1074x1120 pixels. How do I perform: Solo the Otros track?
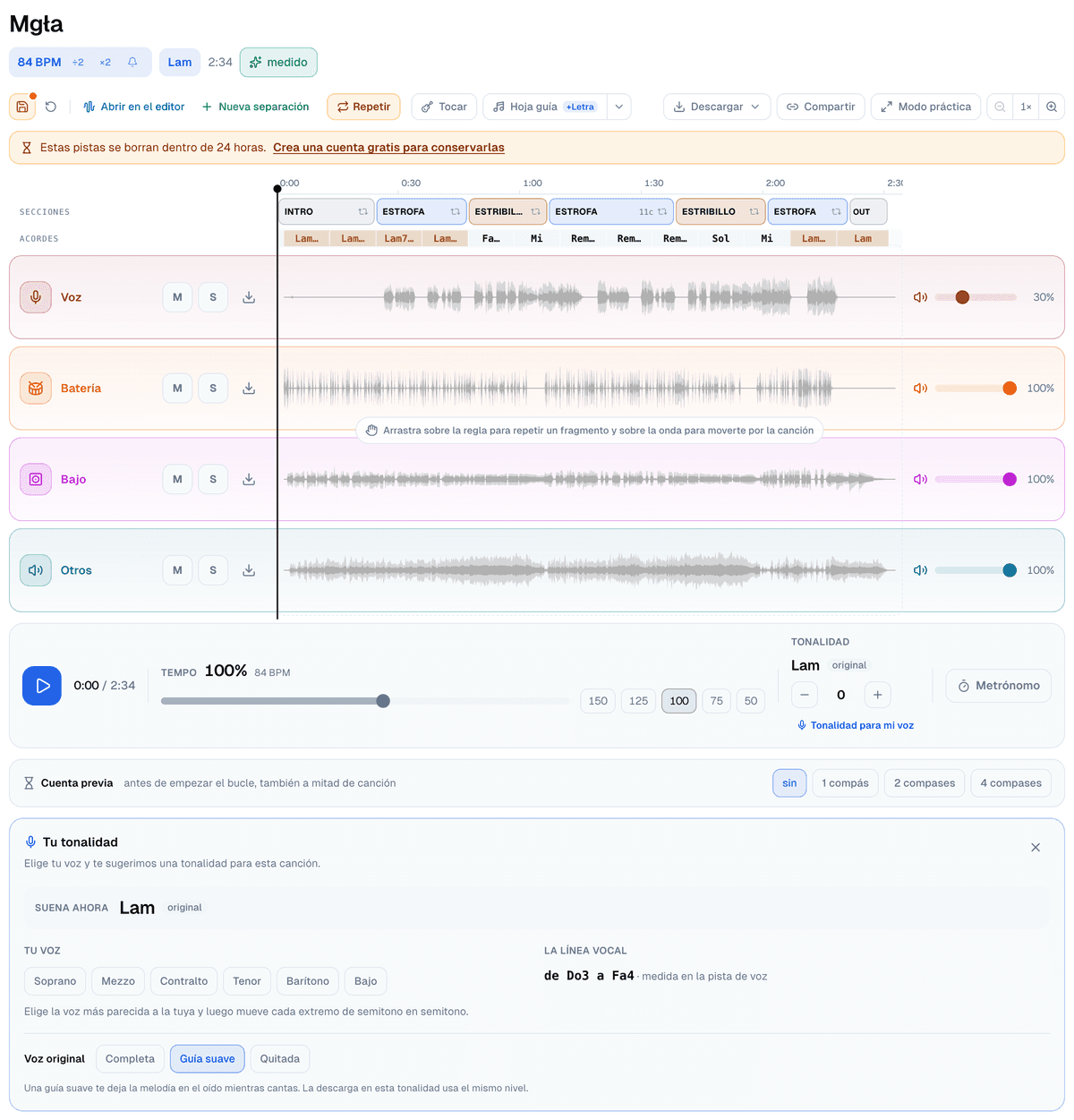click(x=213, y=570)
